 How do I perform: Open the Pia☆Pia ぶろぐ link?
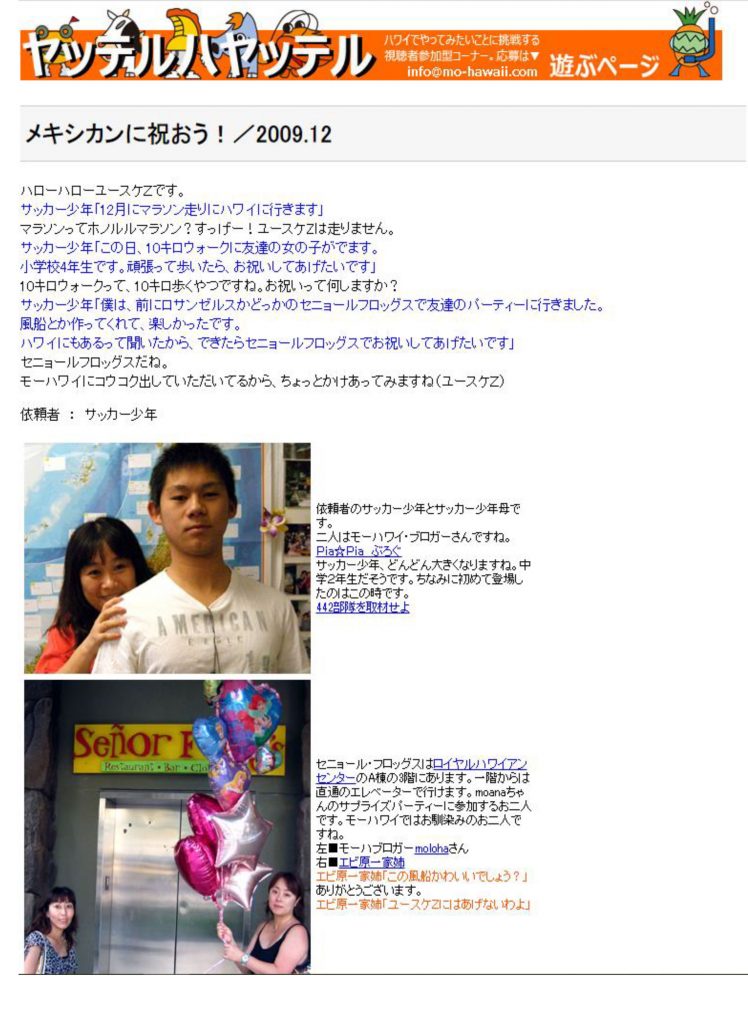[x=358, y=551]
